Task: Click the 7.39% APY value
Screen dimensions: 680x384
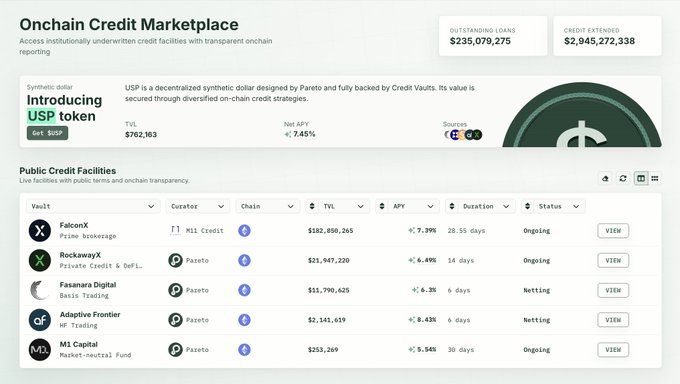Action: pyautogui.click(x=426, y=230)
